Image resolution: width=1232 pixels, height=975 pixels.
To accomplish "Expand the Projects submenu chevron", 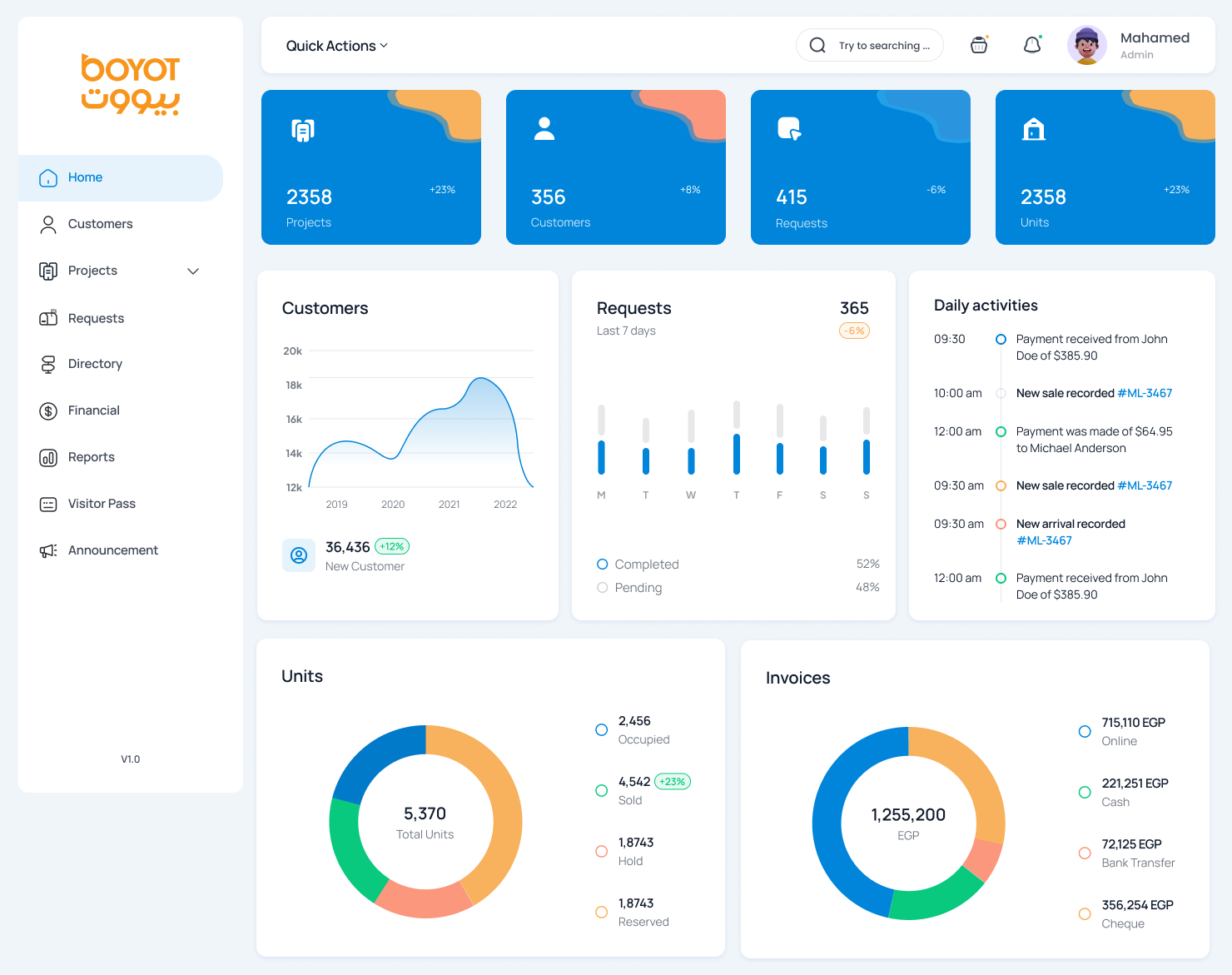I will click(x=193, y=271).
